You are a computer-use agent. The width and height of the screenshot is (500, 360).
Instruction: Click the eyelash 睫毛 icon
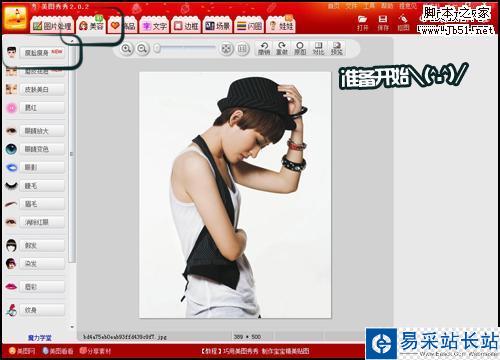(11, 186)
